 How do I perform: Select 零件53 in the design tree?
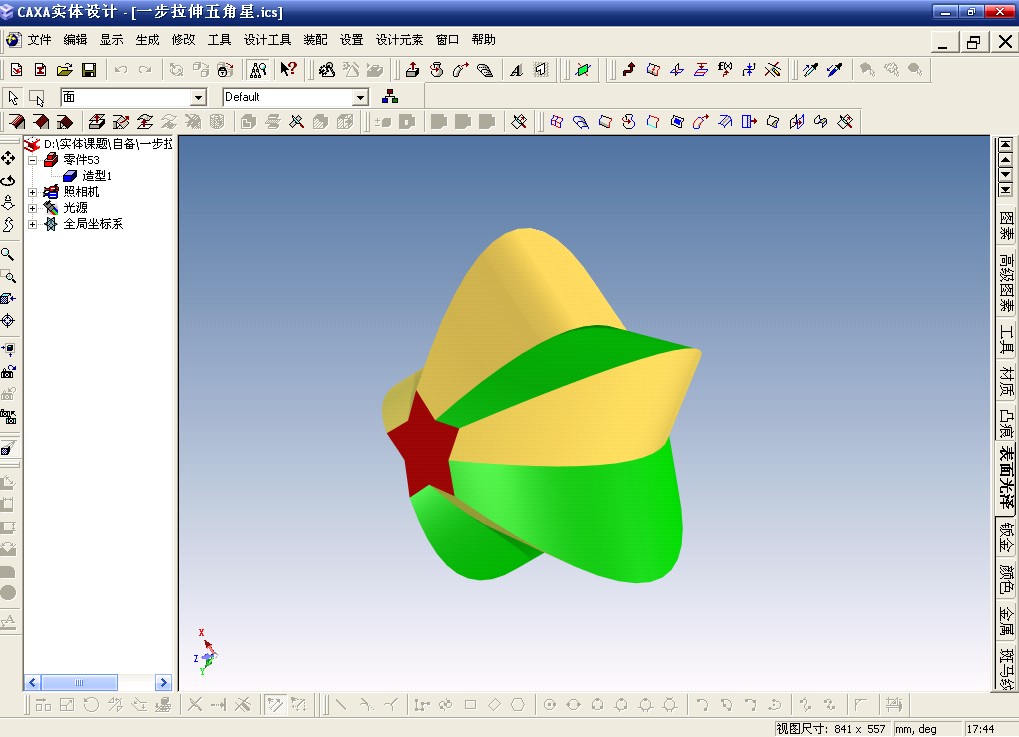pyautogui.click(x=81, y=159)
